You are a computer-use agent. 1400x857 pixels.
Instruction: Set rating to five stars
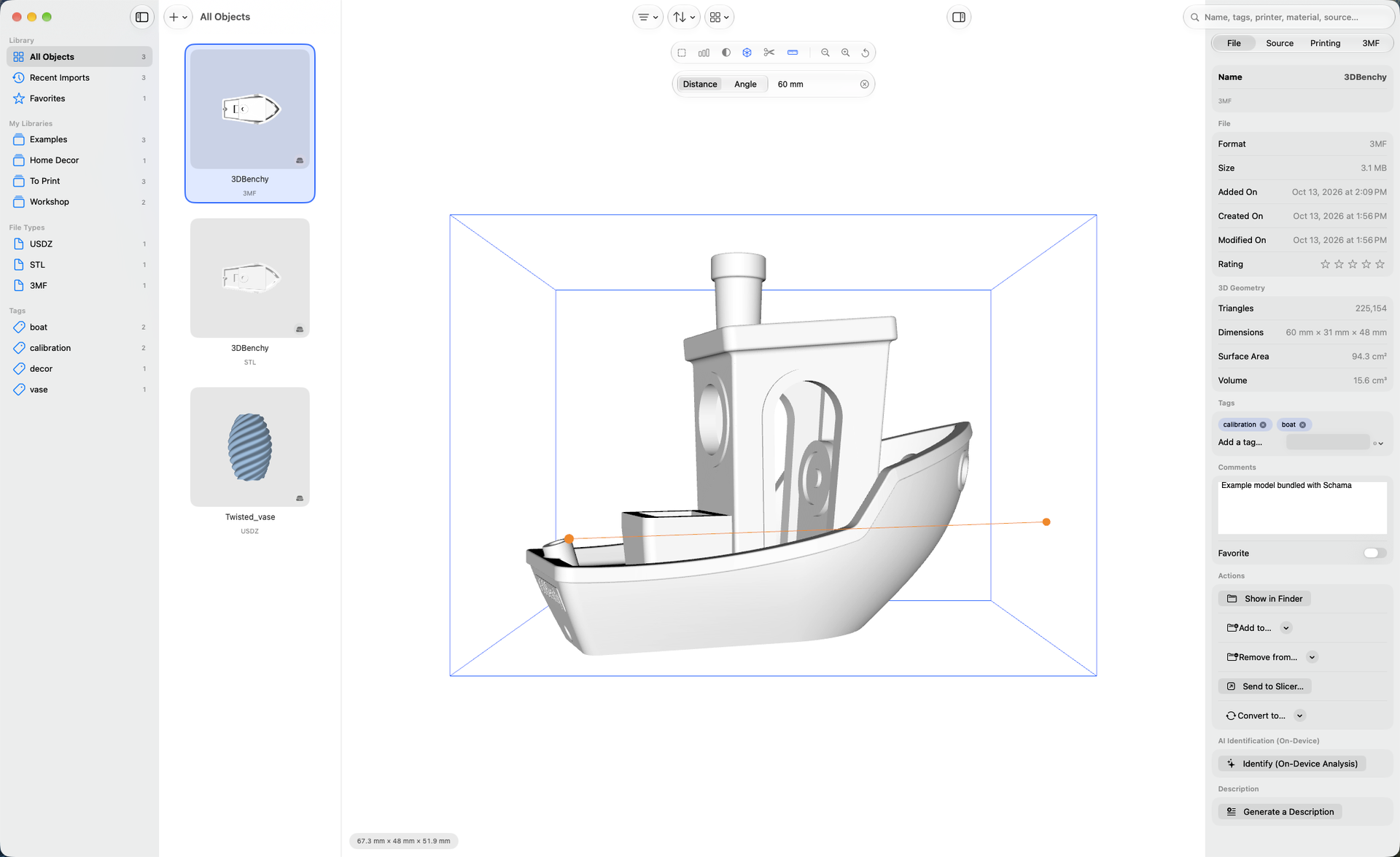tap(1380, 264)
